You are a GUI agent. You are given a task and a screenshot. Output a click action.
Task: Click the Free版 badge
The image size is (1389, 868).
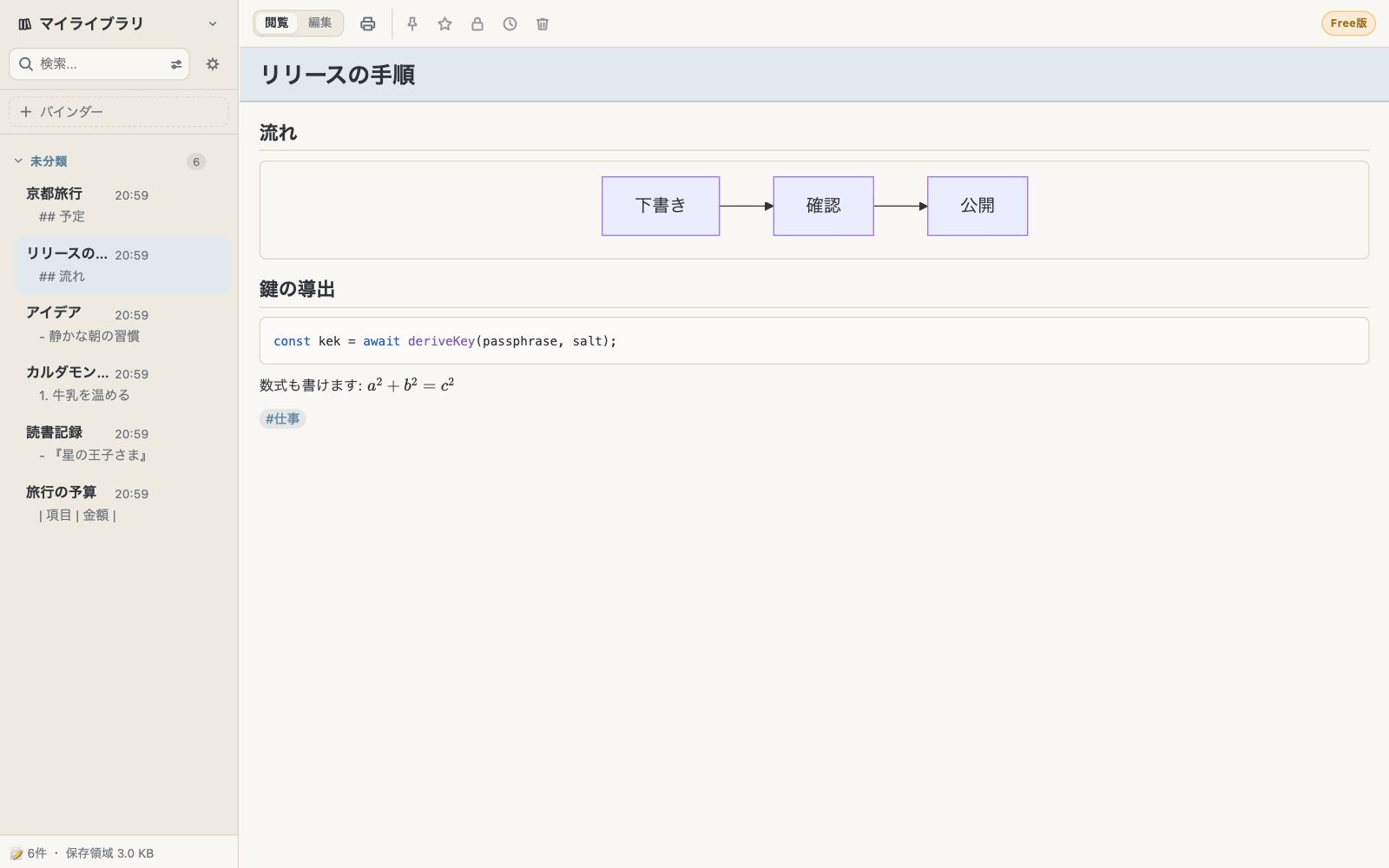pyautogui.click(x=1348, y=23)
